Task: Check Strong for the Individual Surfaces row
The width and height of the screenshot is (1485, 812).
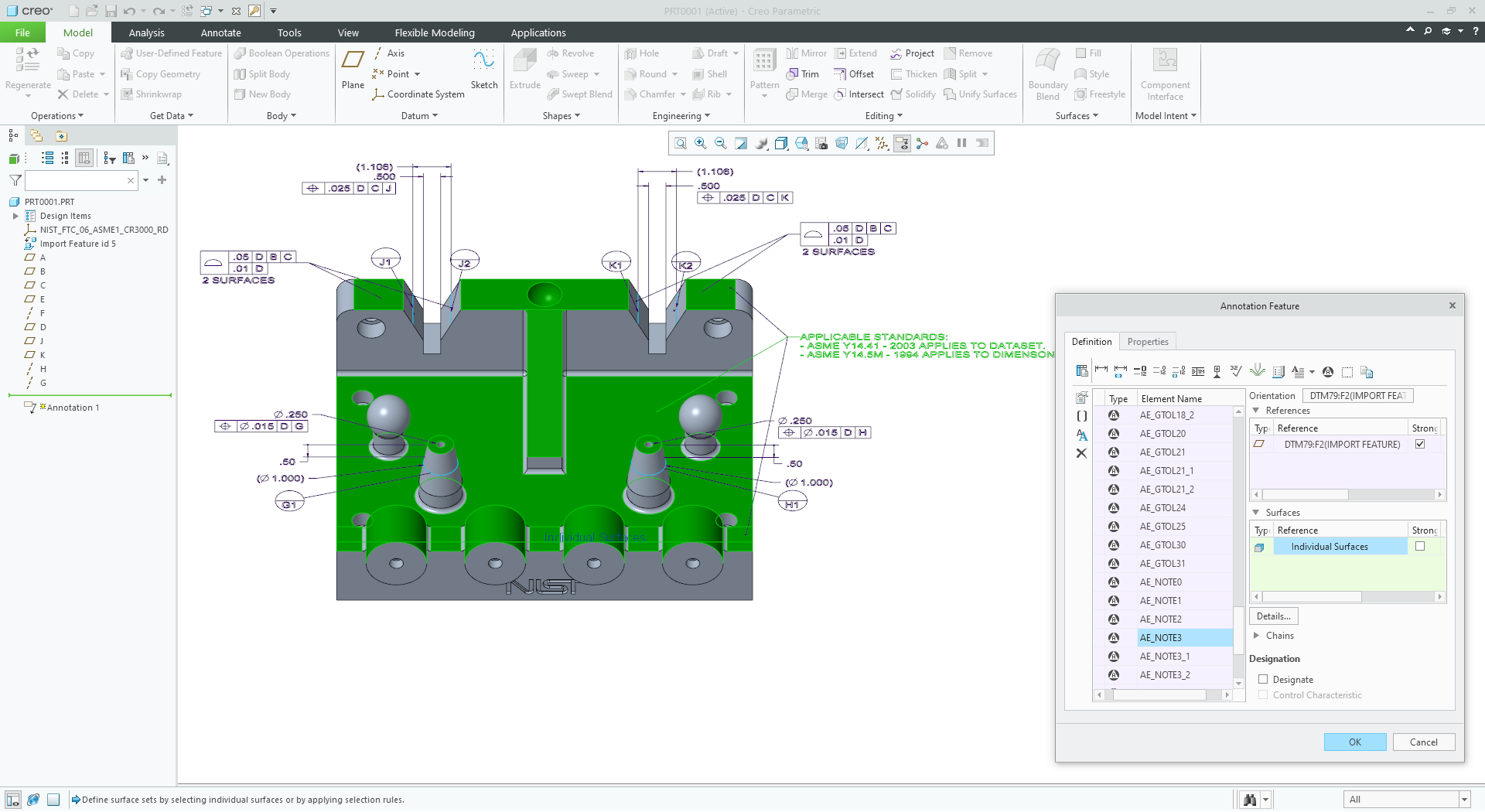Action: click(1420, 547)
